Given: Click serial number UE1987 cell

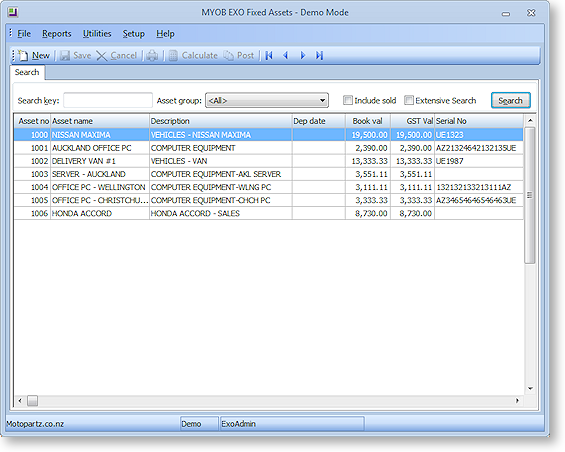Looking at the screenshot, I should pos(479,161).
